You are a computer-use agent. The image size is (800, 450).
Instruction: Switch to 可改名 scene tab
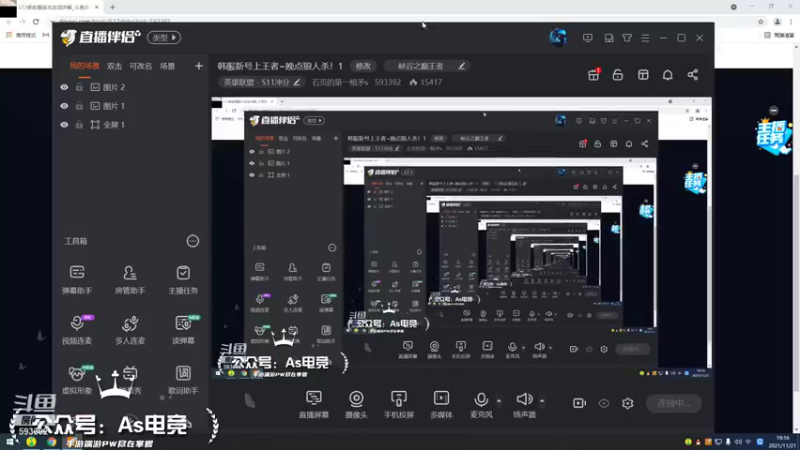140,66
